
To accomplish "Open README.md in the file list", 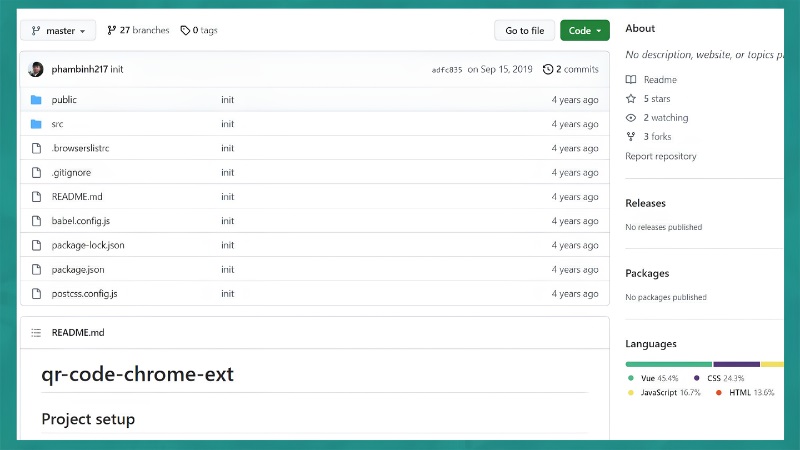I will (77, 196).
